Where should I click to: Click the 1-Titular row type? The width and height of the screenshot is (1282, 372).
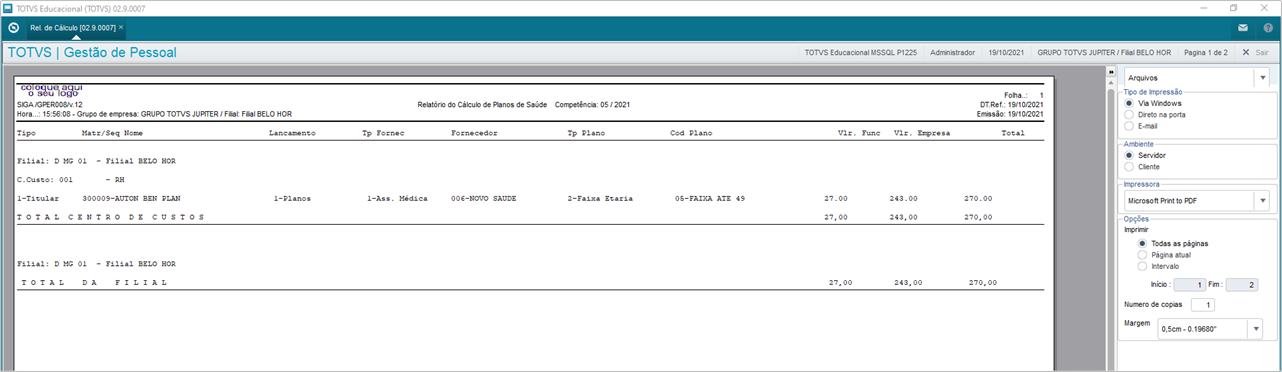coord(39,198)
